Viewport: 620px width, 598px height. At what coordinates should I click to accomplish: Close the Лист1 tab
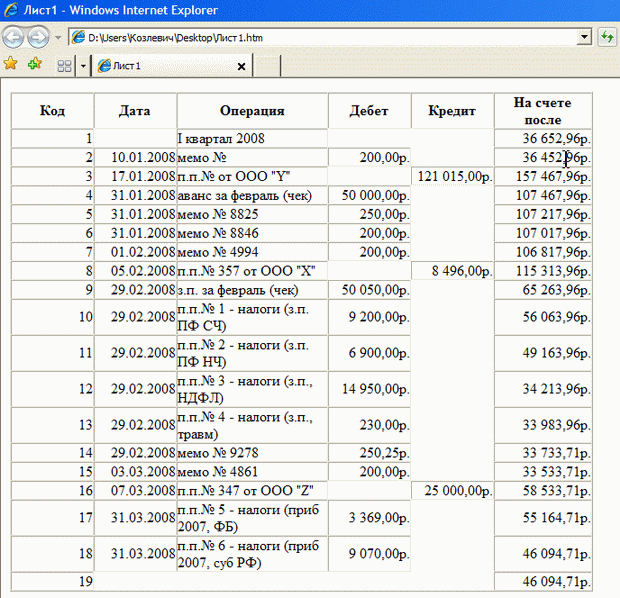[x=241, y=66]
